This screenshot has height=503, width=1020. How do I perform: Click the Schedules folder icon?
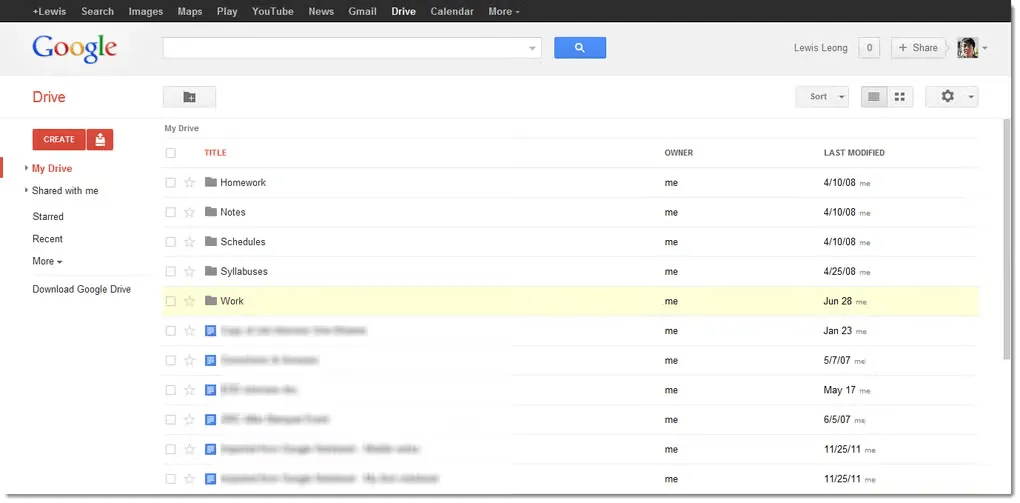pos(210,241)
